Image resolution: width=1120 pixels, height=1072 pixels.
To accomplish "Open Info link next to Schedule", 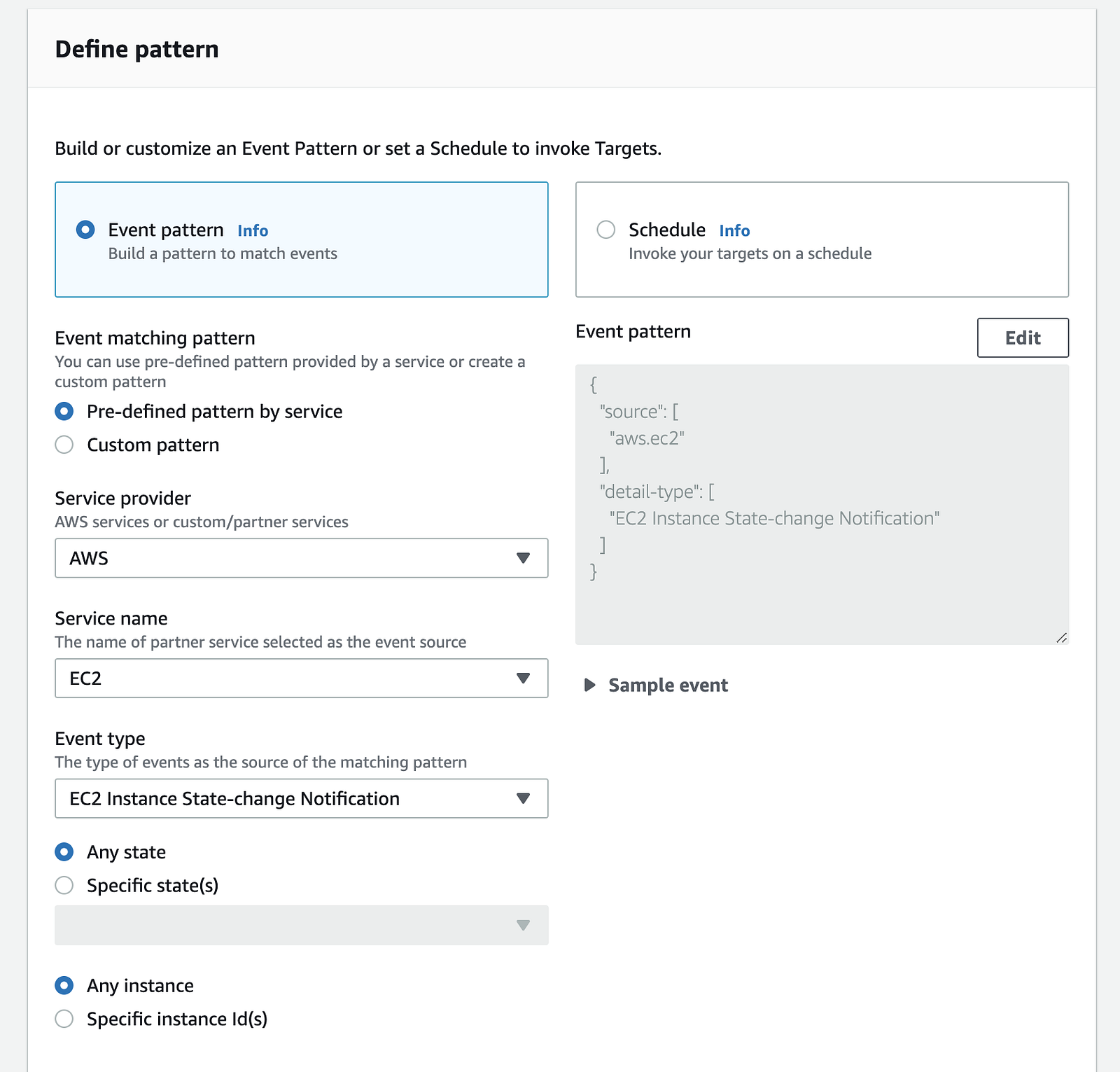I will [x=734, y=231].
